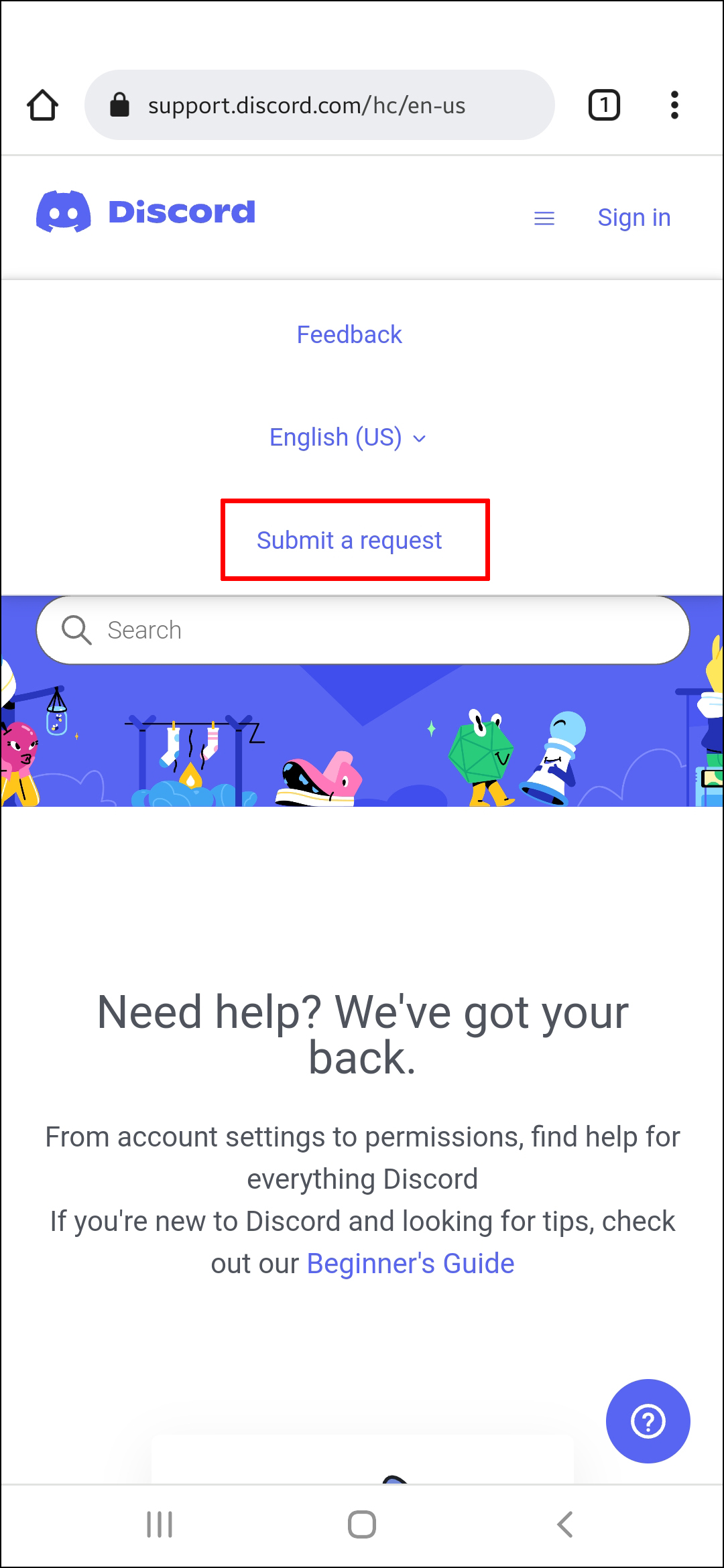Go back with the Android back arrow
724x1568 pixels.
[565, 1524]
